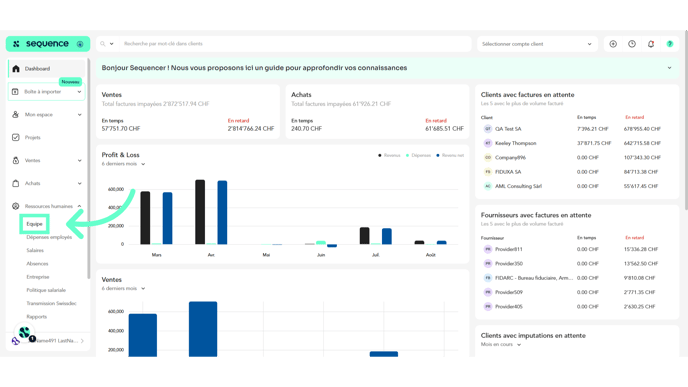Click the Keeley Thompson avatar
The image size is (688, 387).
487,143
